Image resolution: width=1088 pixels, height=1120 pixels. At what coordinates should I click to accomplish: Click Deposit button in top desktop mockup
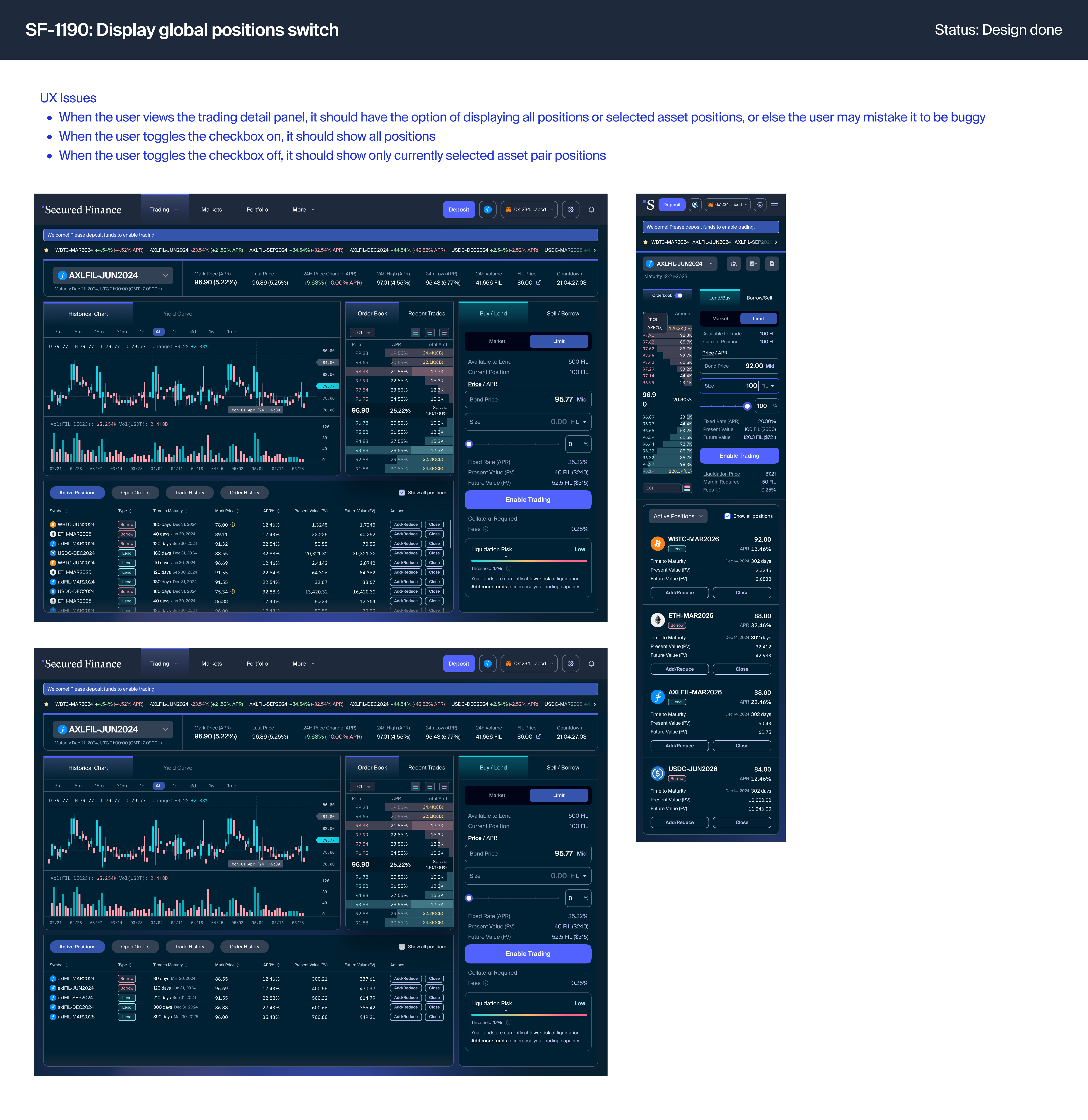pyautogui.click(x=459, y=210)
